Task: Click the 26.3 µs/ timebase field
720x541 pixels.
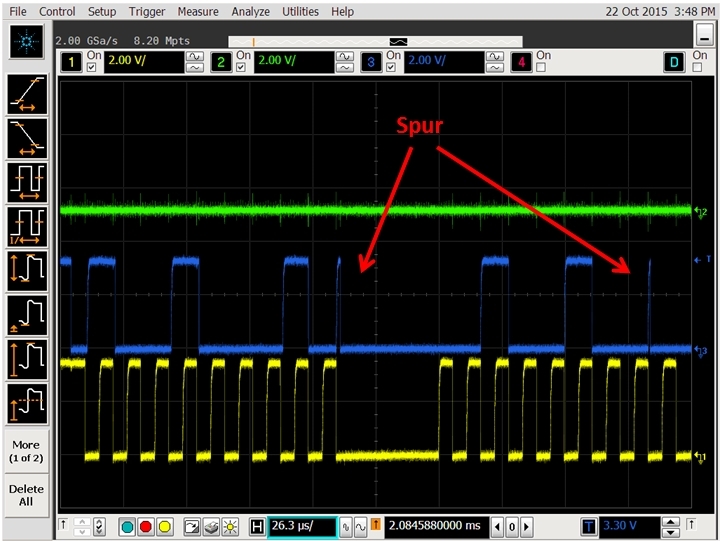Action: [302, 527]
